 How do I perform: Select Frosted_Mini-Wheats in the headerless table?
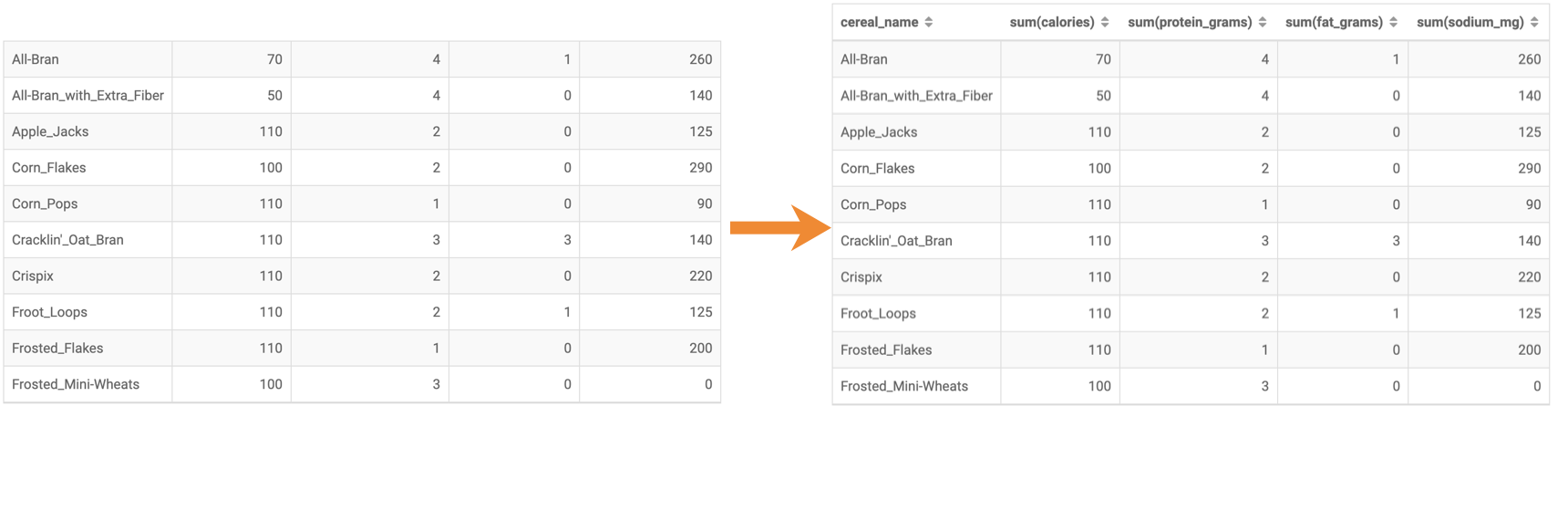pyautogui.click(x=76, y=384)
